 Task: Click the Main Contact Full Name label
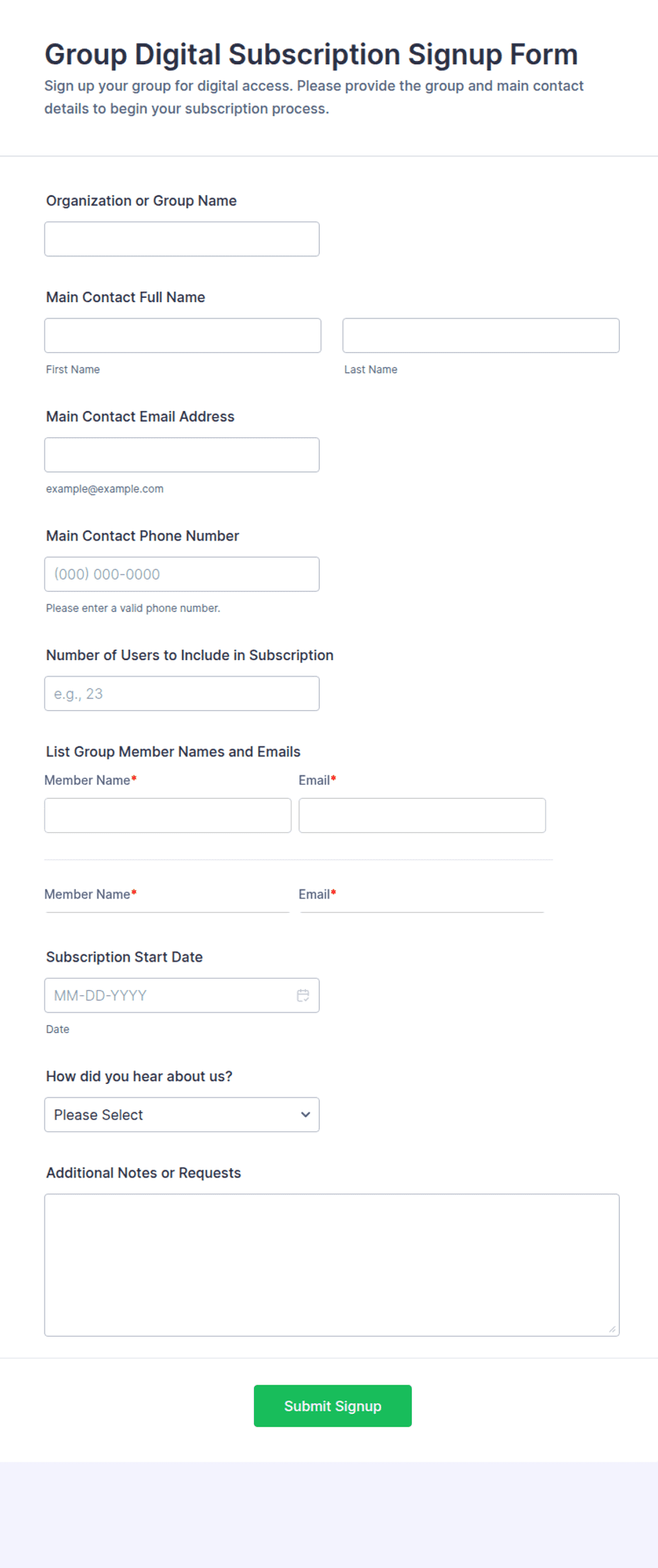[125, 297]
